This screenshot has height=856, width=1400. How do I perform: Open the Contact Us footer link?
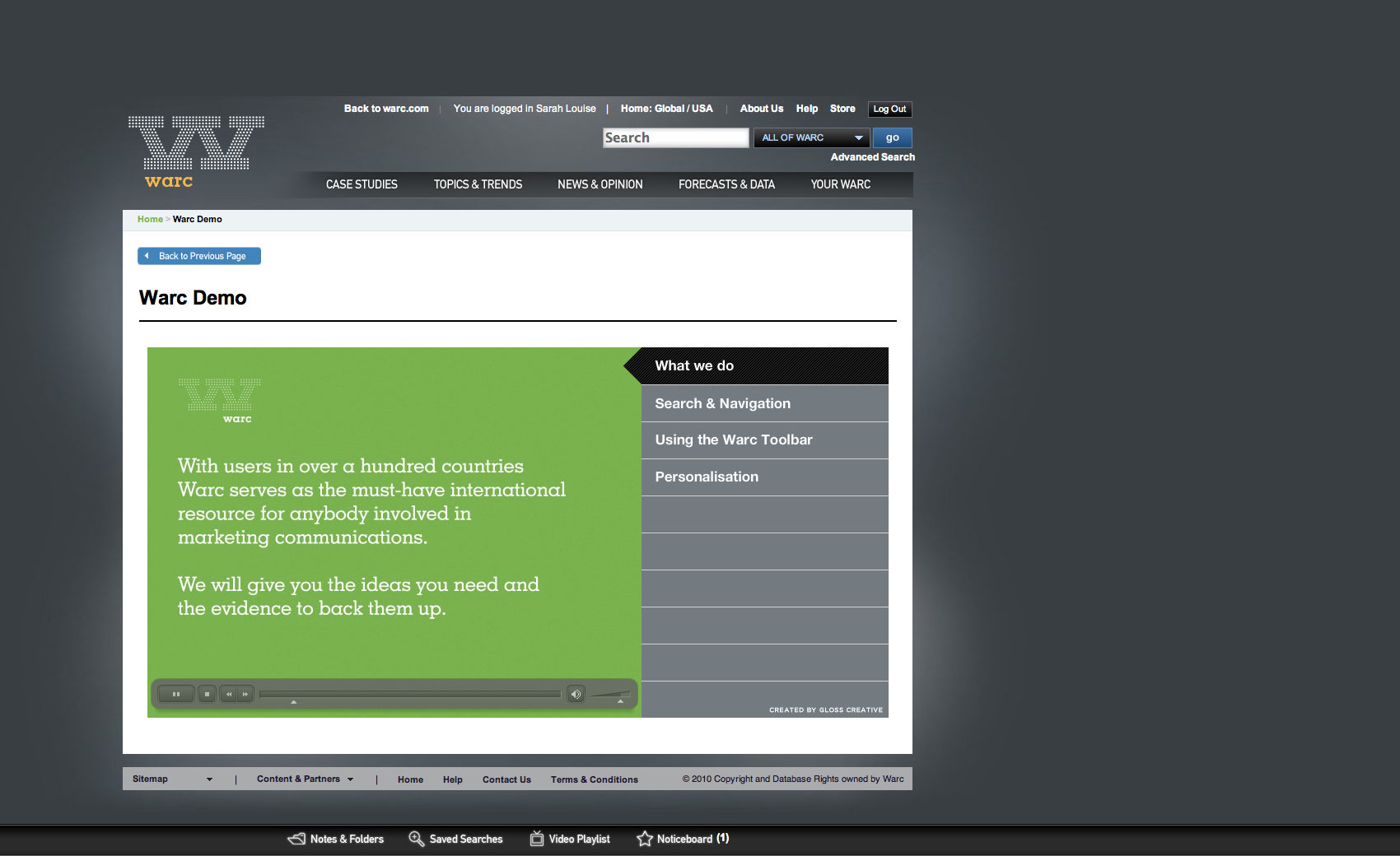[x=506, y=779]
